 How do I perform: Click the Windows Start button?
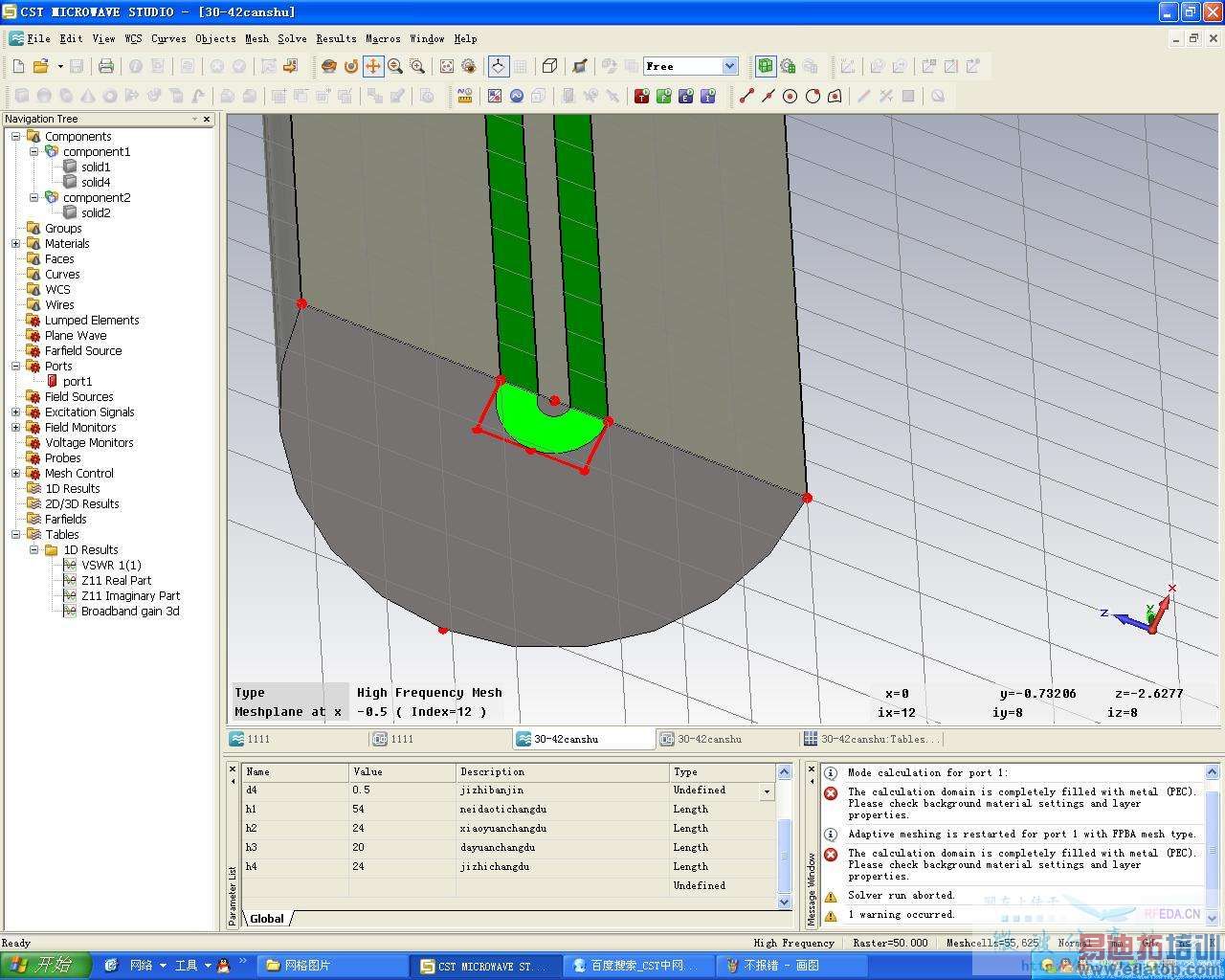(x=44, y=965)
